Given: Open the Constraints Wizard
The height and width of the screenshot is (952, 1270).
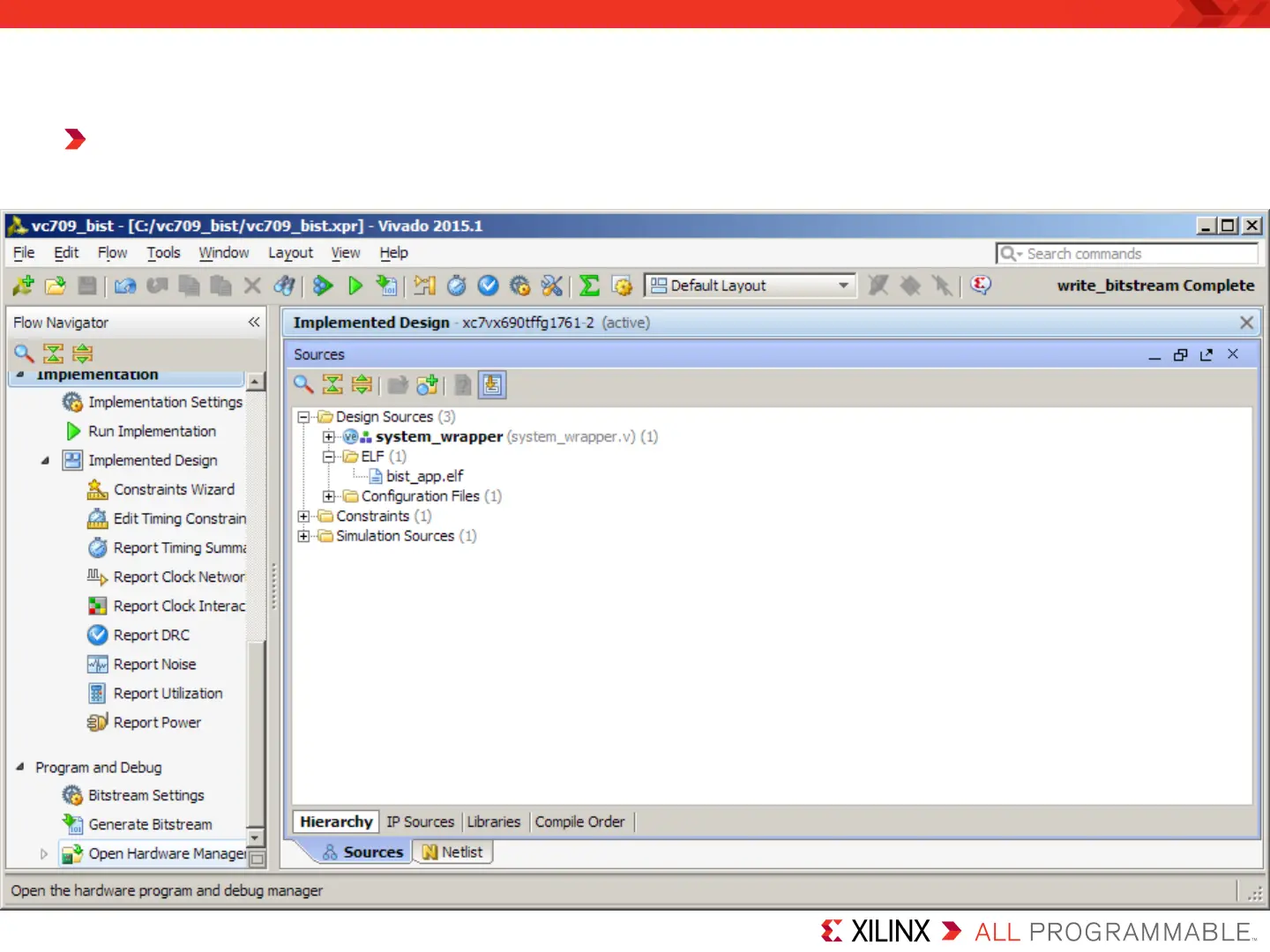Looking at the screenshot, I should (174, 489).
